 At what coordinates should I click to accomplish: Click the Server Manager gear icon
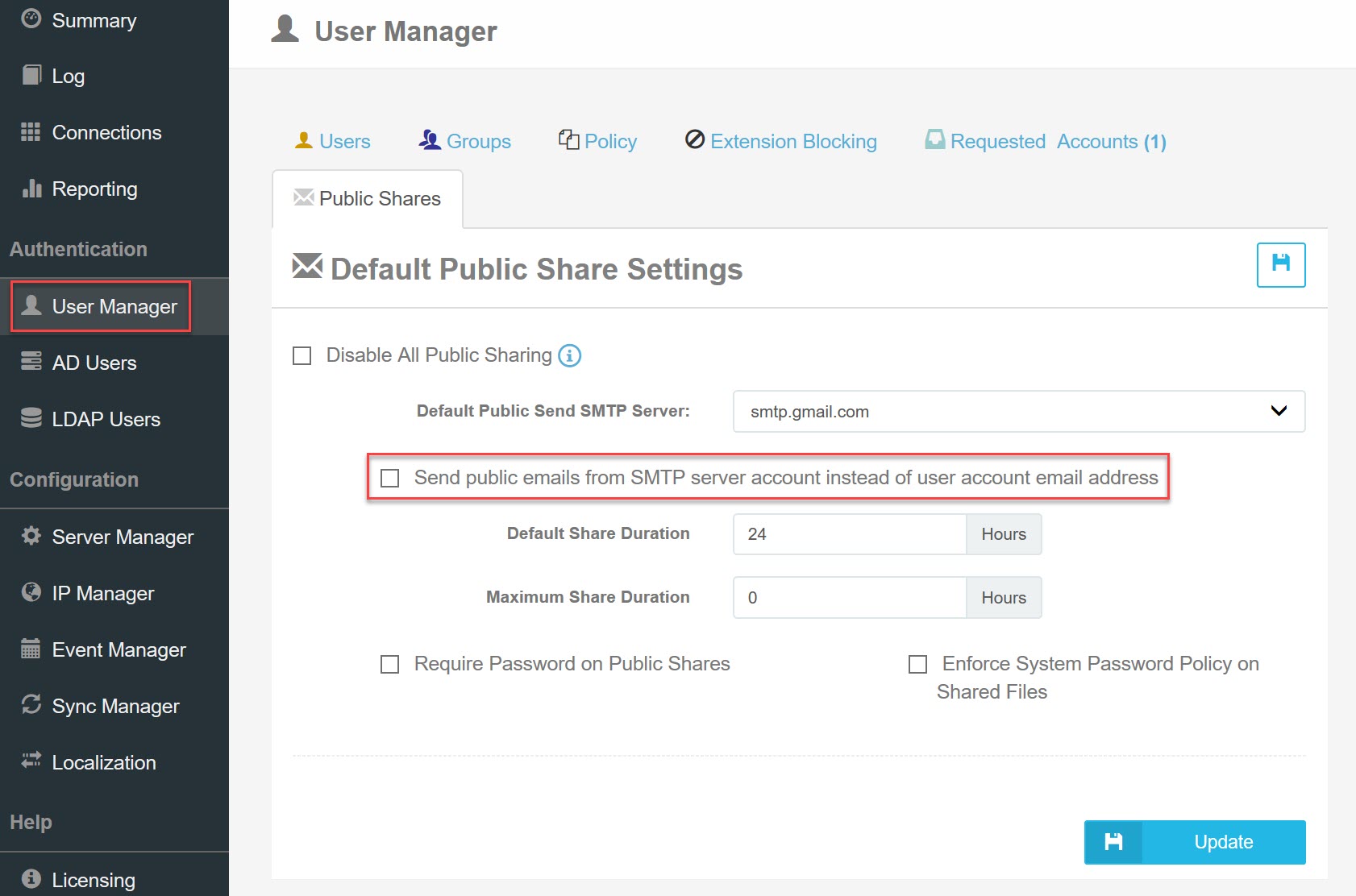(x=31, y=535)
